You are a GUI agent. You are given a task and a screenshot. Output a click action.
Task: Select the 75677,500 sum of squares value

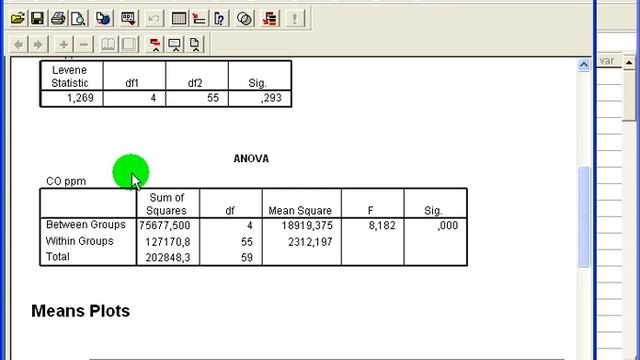[164, 225]
